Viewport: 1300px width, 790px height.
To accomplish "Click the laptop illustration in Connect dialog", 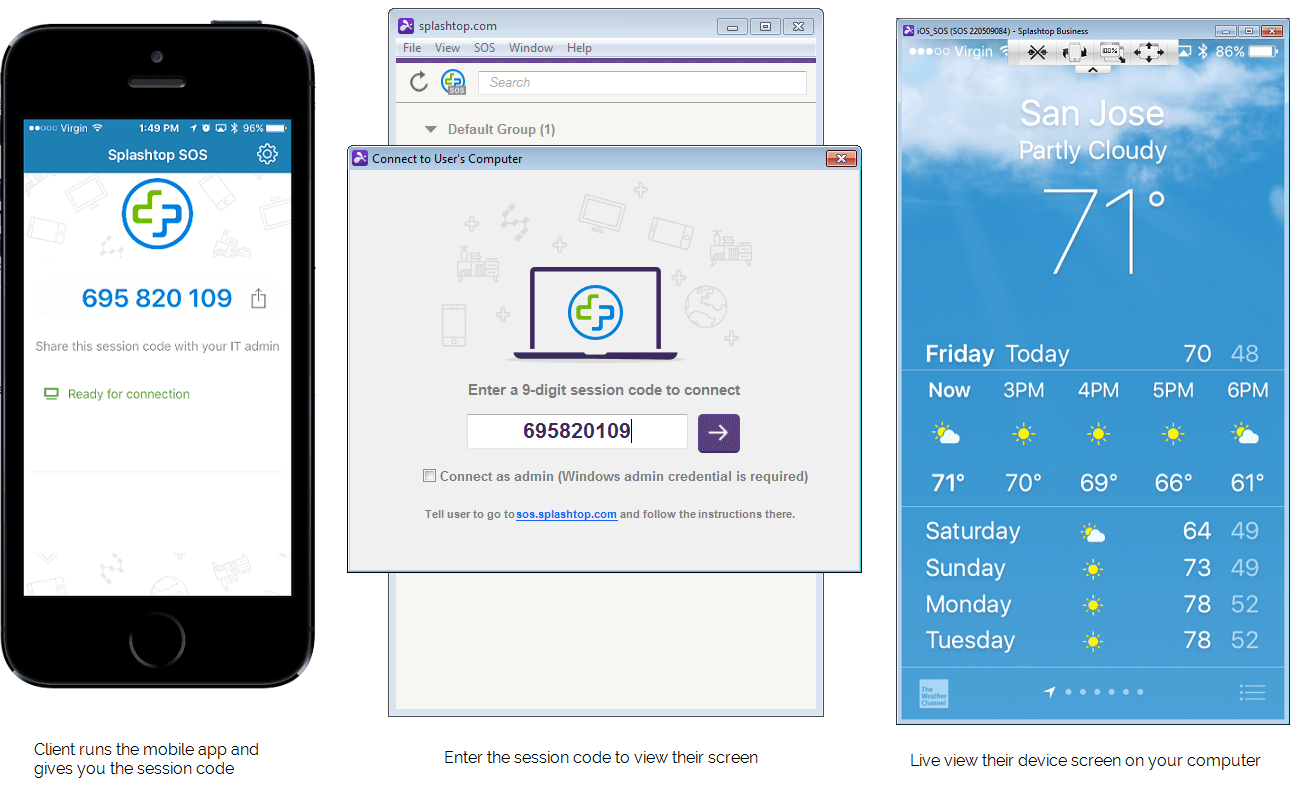I will [596, 313].
